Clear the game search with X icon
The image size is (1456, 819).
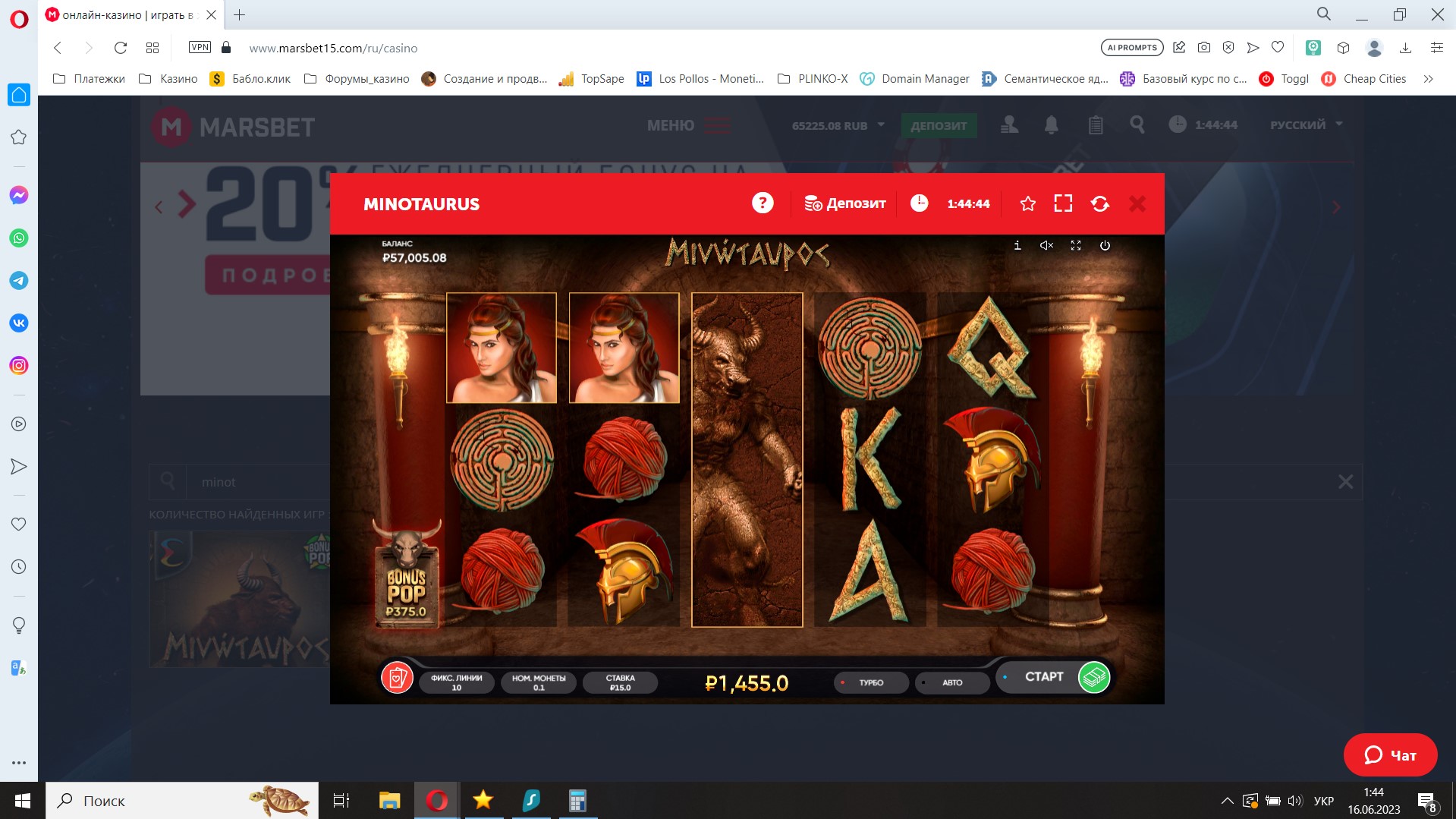click(x=1345, y=482)
